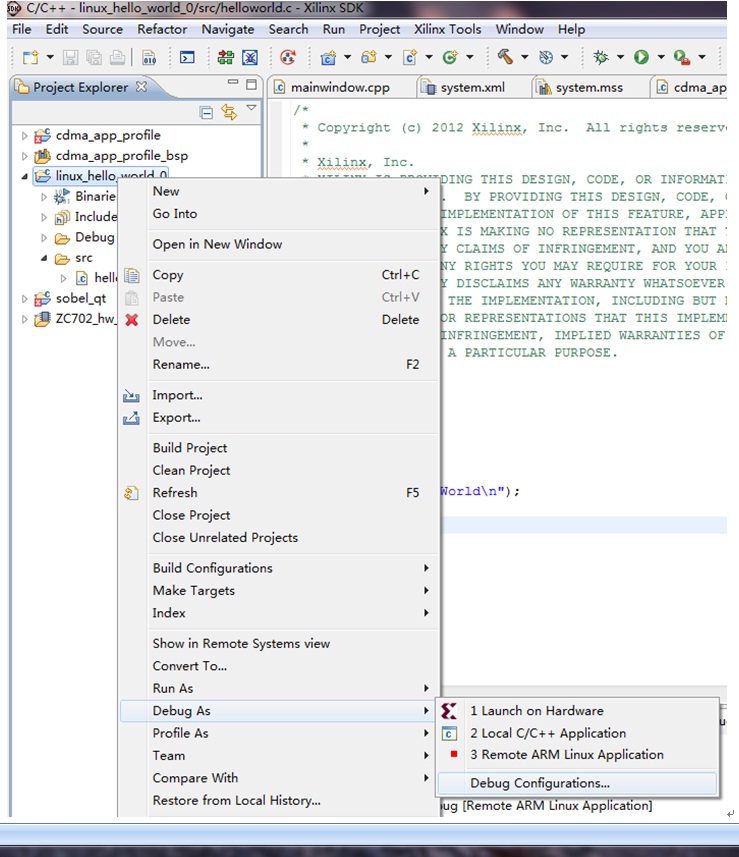Expand the ZC702_hw project node
The height and width of the screenshot is (857, 739).
[x=24, y=319]
